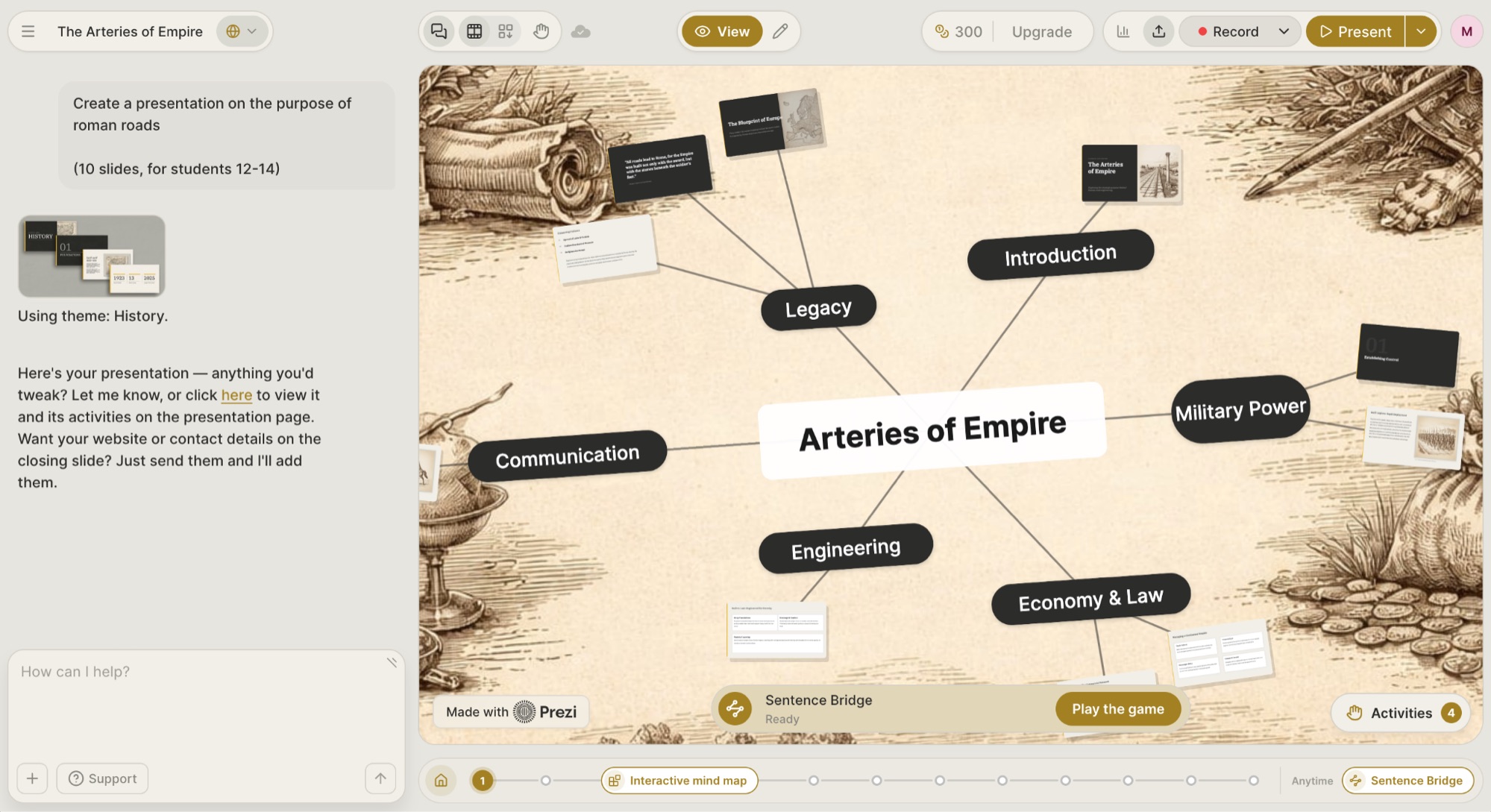The width and height of the screenshot is (1491, 812).
Task: Open the Record options chevron
Action: [x=1283, y=31]
